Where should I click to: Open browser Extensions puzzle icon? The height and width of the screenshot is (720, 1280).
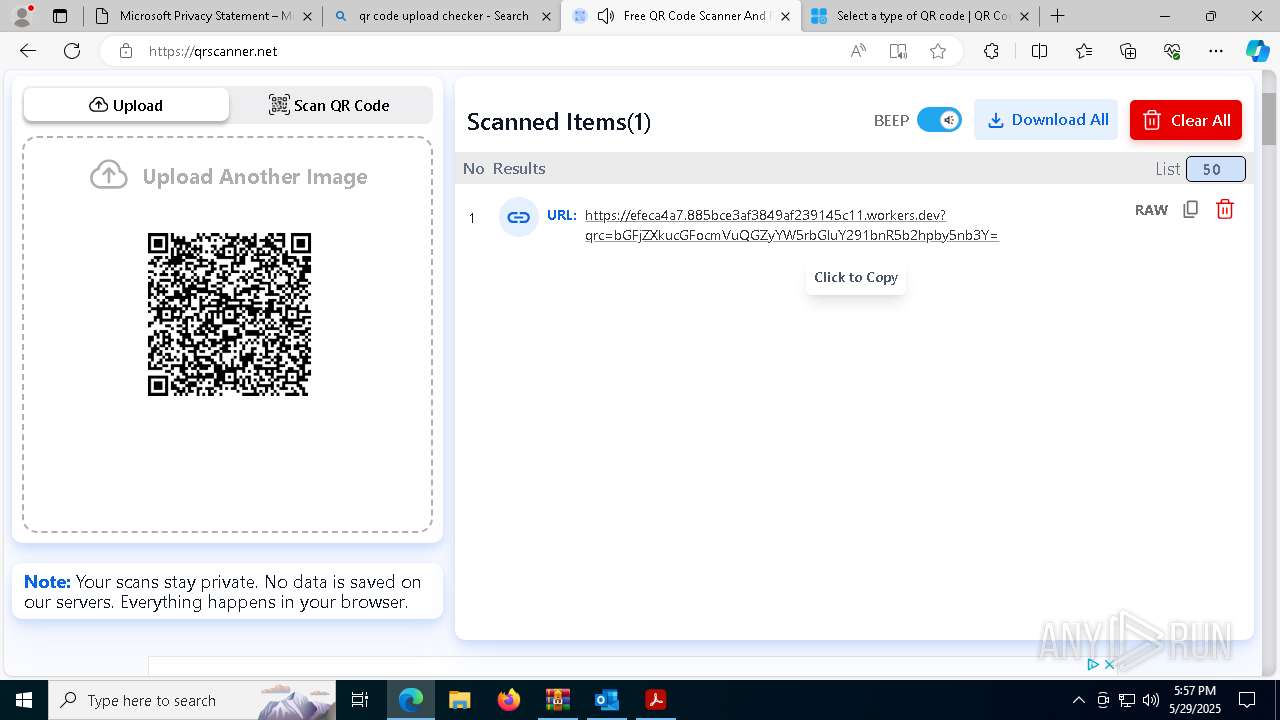click(x=991, y=51)
